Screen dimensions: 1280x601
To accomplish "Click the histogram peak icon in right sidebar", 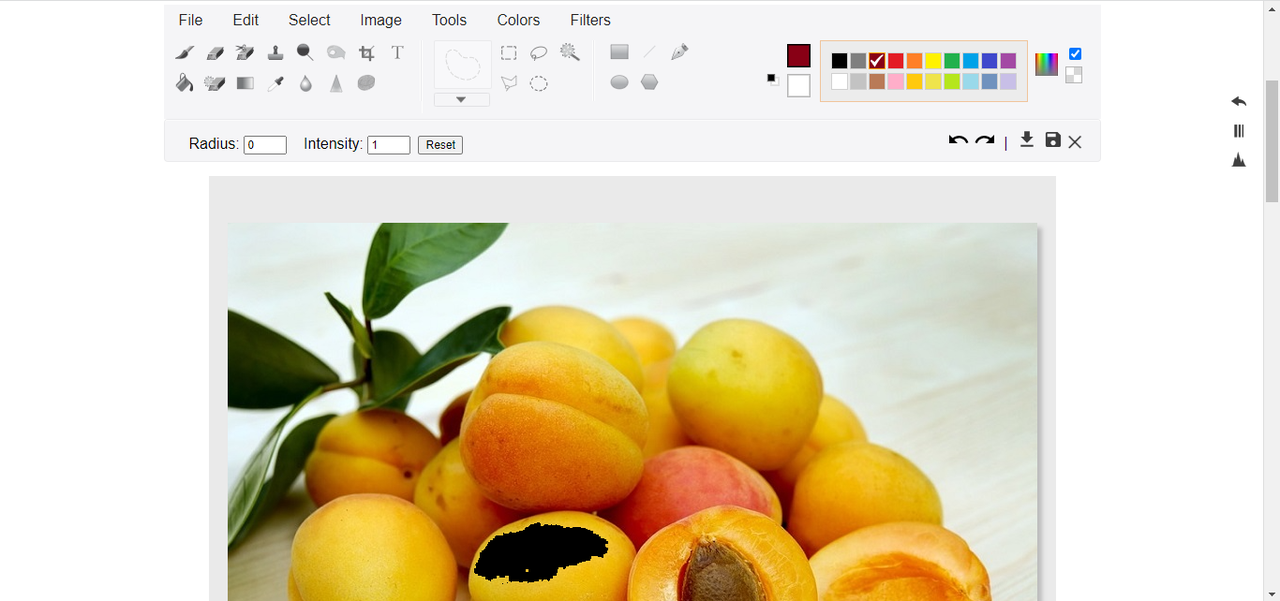I will coord(1239,160).
